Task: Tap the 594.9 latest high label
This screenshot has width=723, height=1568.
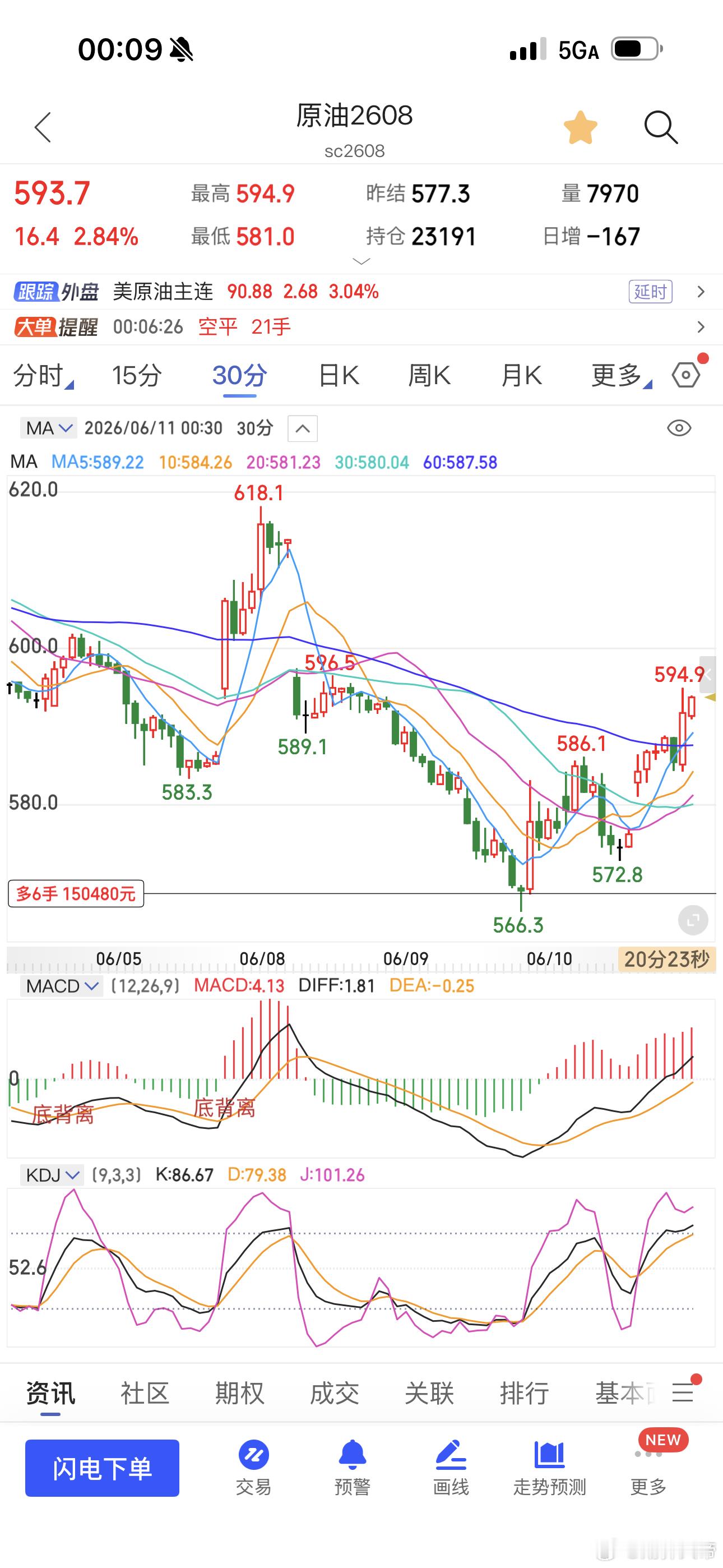Action: 679,675
